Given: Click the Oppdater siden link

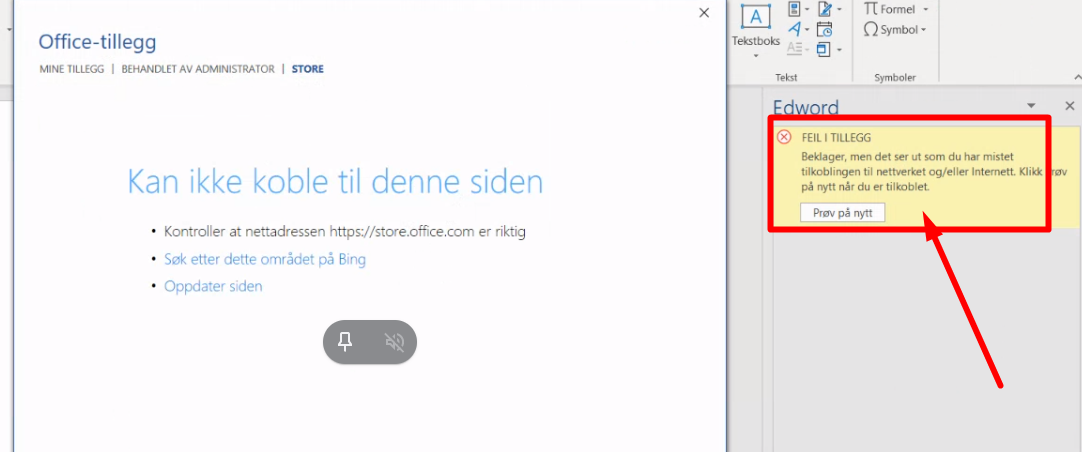Looking at the screenshot, I should point(213,286).
